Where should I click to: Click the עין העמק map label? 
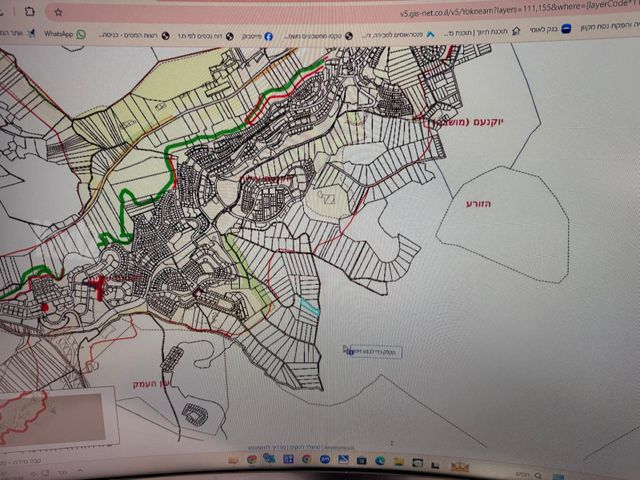(152, 384)
